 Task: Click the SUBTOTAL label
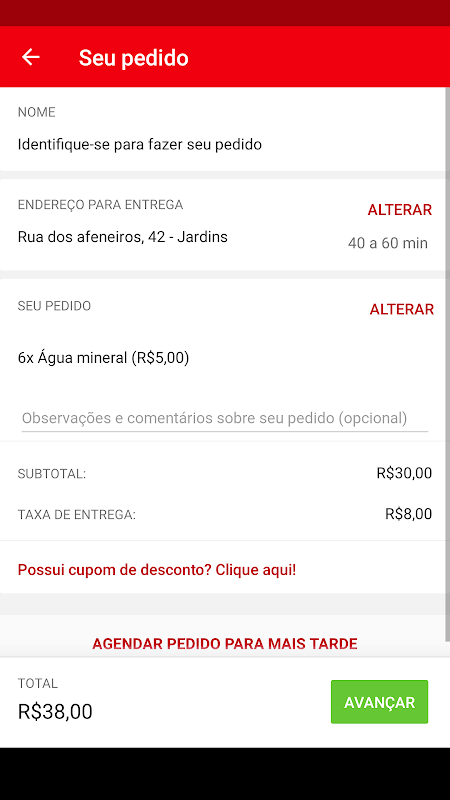pos(52,474)
